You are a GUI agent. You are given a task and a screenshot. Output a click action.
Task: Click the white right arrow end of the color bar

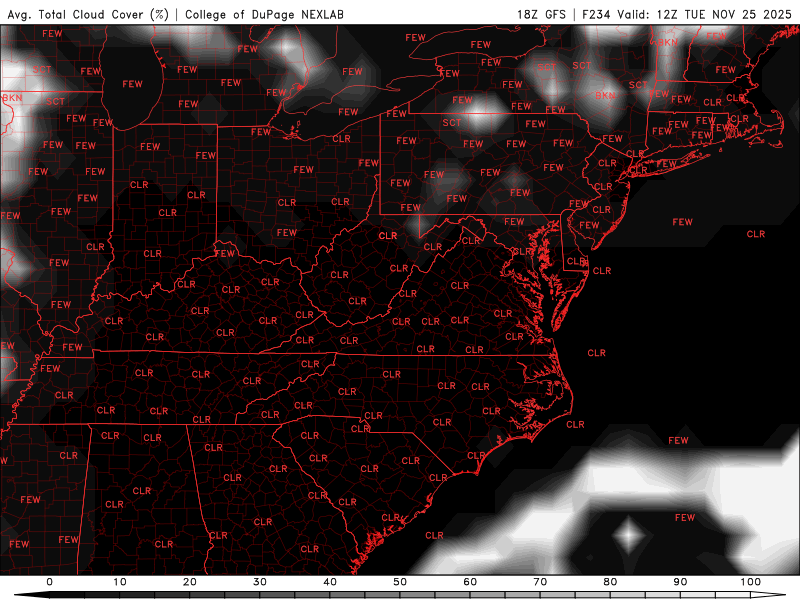click(x=768, y=595)
